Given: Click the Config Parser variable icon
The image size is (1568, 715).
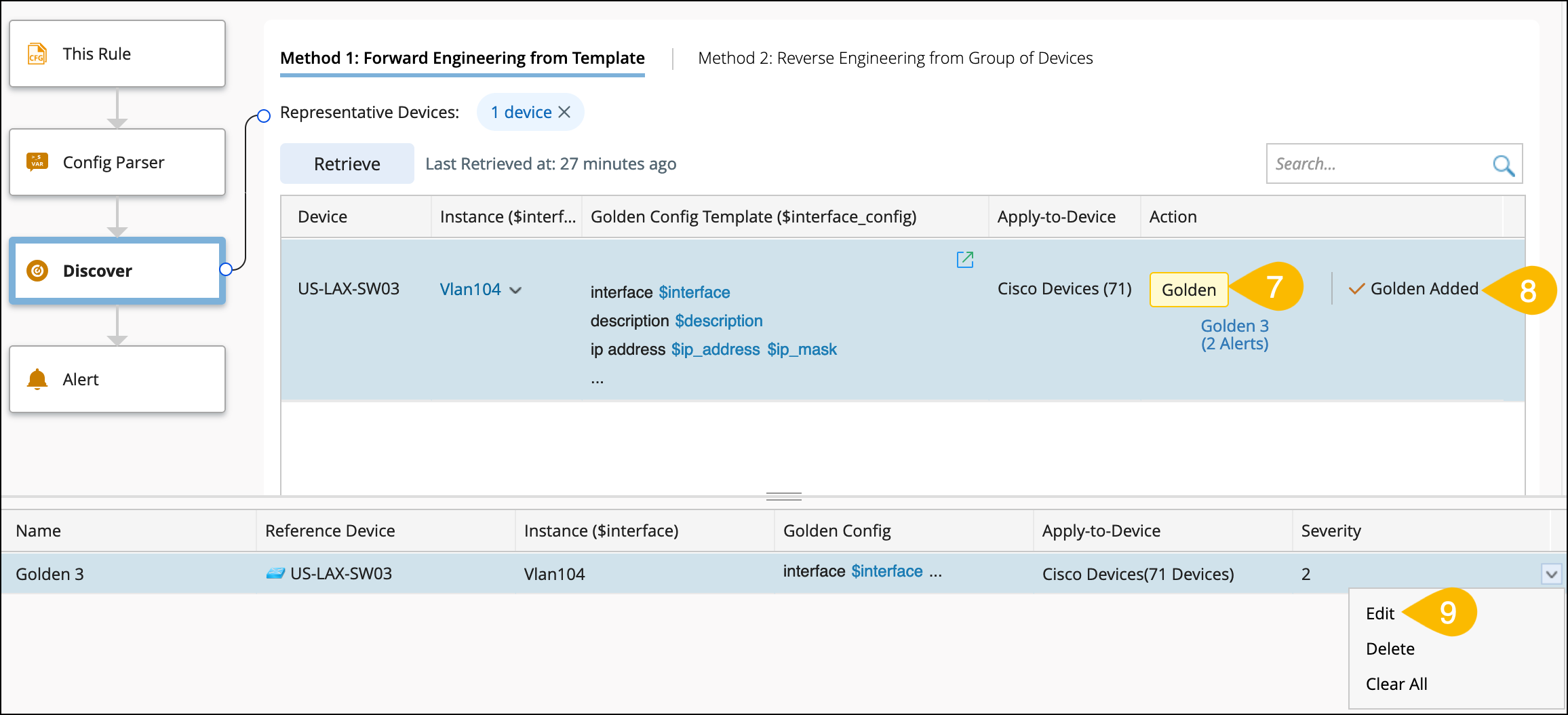Looking at the screenshot, I should (x=37, y=161).
